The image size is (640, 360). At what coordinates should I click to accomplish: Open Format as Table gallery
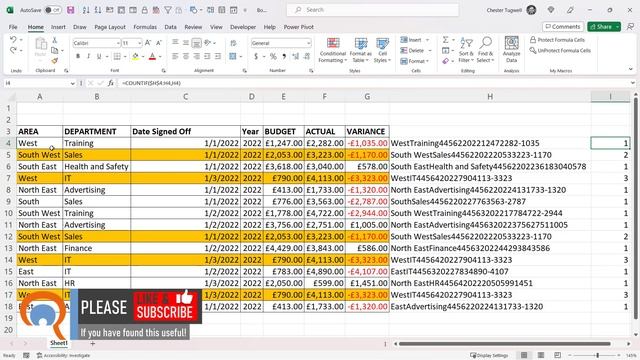pyautogui.click(x=360, y=50)
